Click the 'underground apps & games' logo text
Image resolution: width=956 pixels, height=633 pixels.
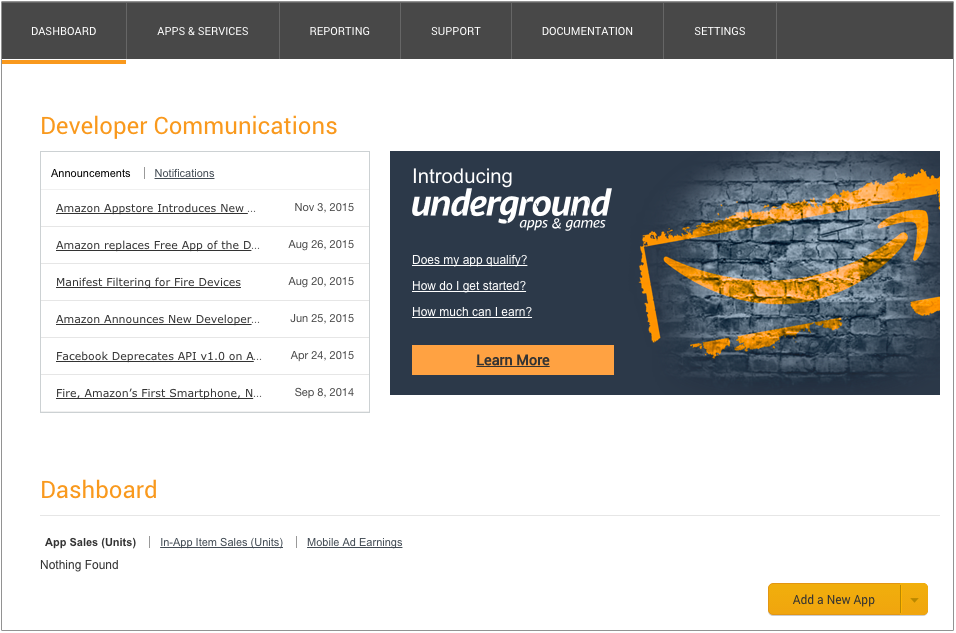511,209
